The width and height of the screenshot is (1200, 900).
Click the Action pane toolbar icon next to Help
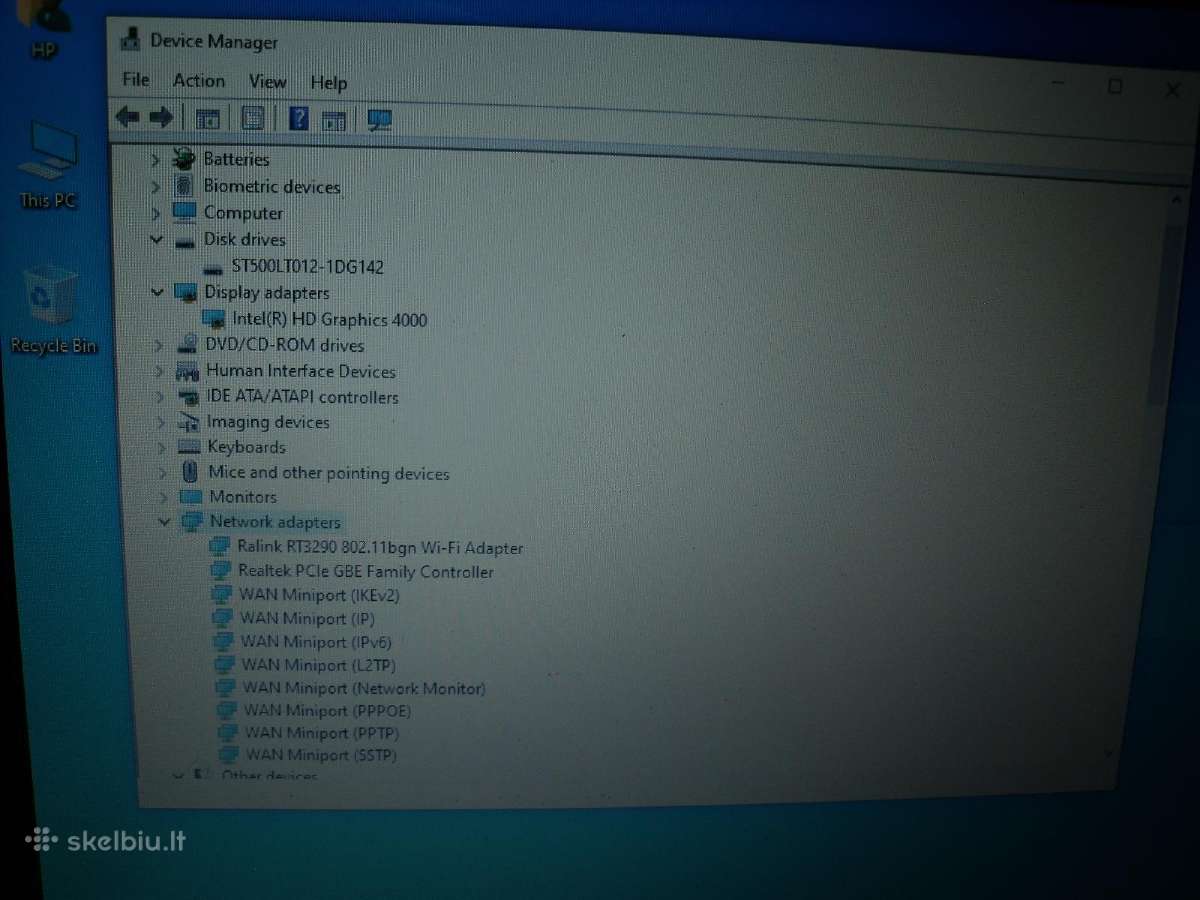[x=334, y=120]
